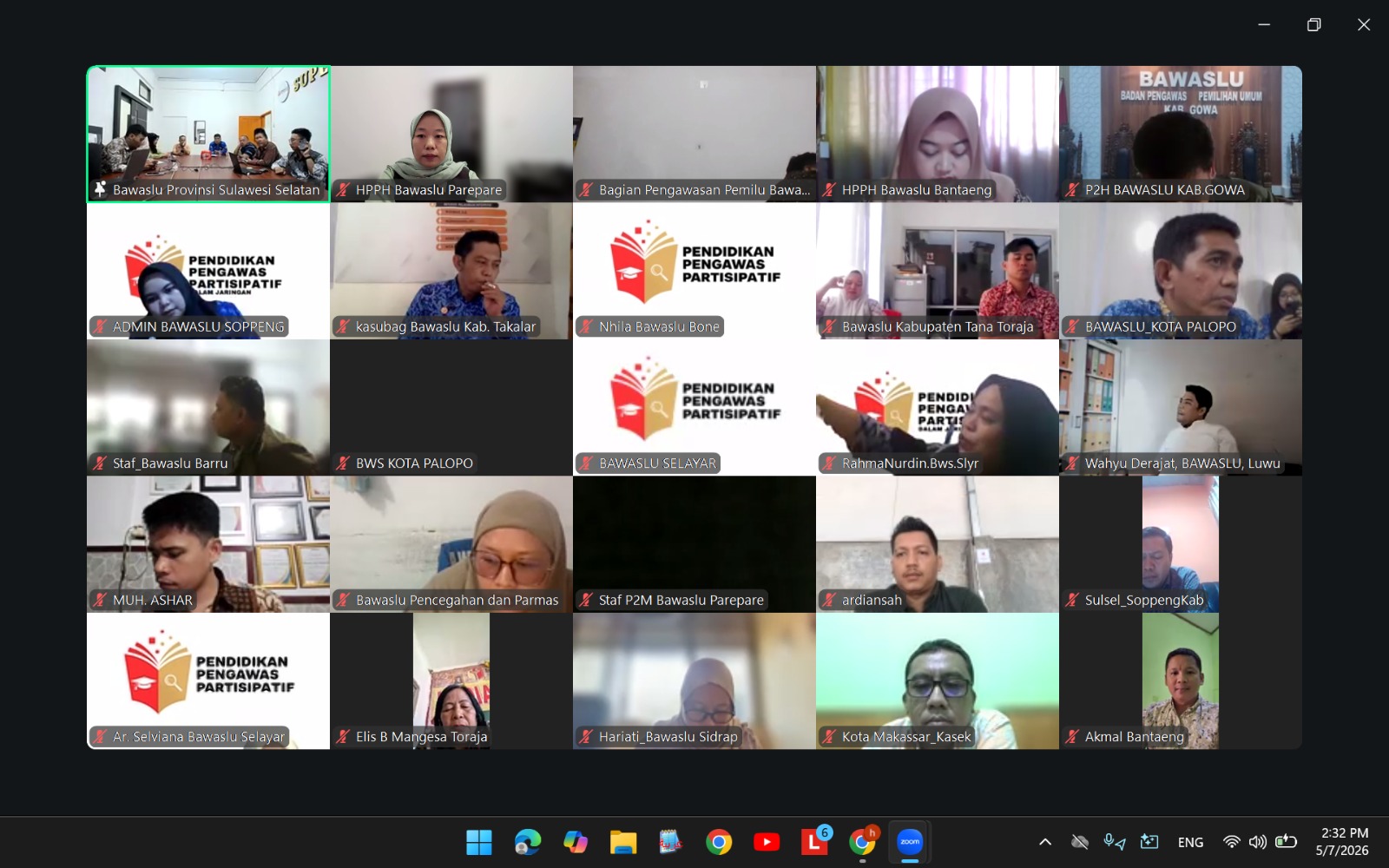This screenshot has width=1389, height=868.
Task: Open the red L app with badge
Action: (814, 841)
